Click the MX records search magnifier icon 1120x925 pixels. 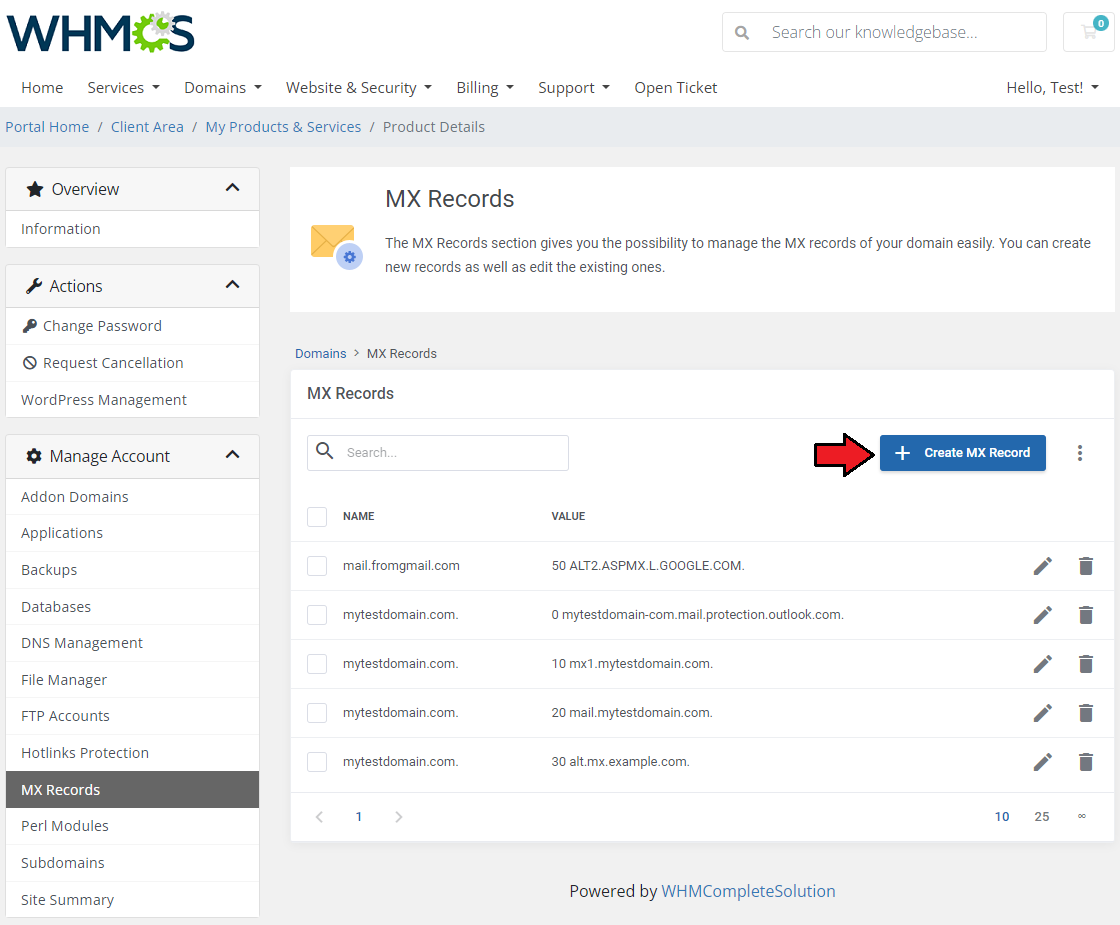click(x=324, y=451)
